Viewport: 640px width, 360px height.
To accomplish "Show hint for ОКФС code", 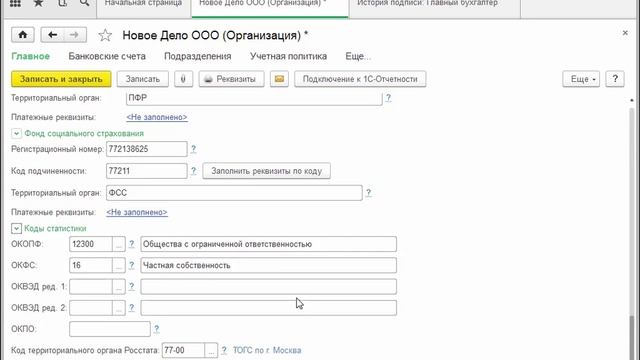I will [131, 265].
